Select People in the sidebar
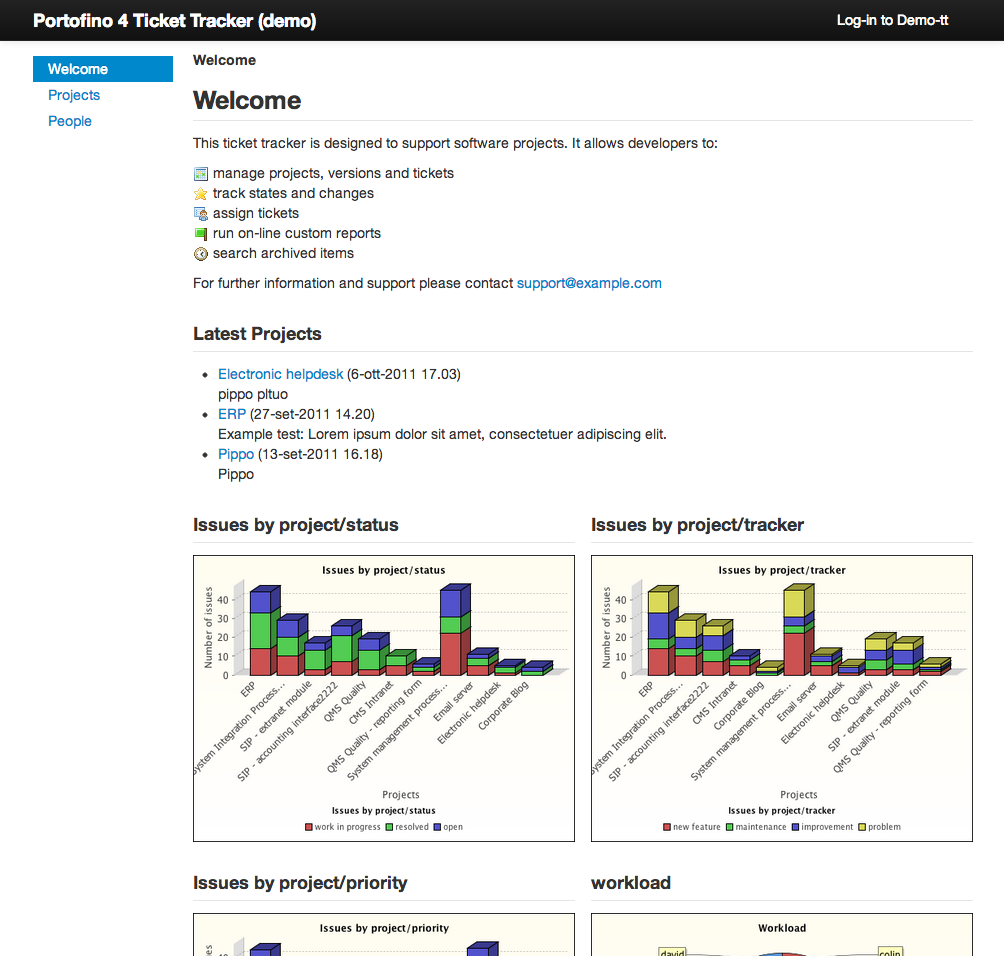1004x956 pixels. pos(70,121)
